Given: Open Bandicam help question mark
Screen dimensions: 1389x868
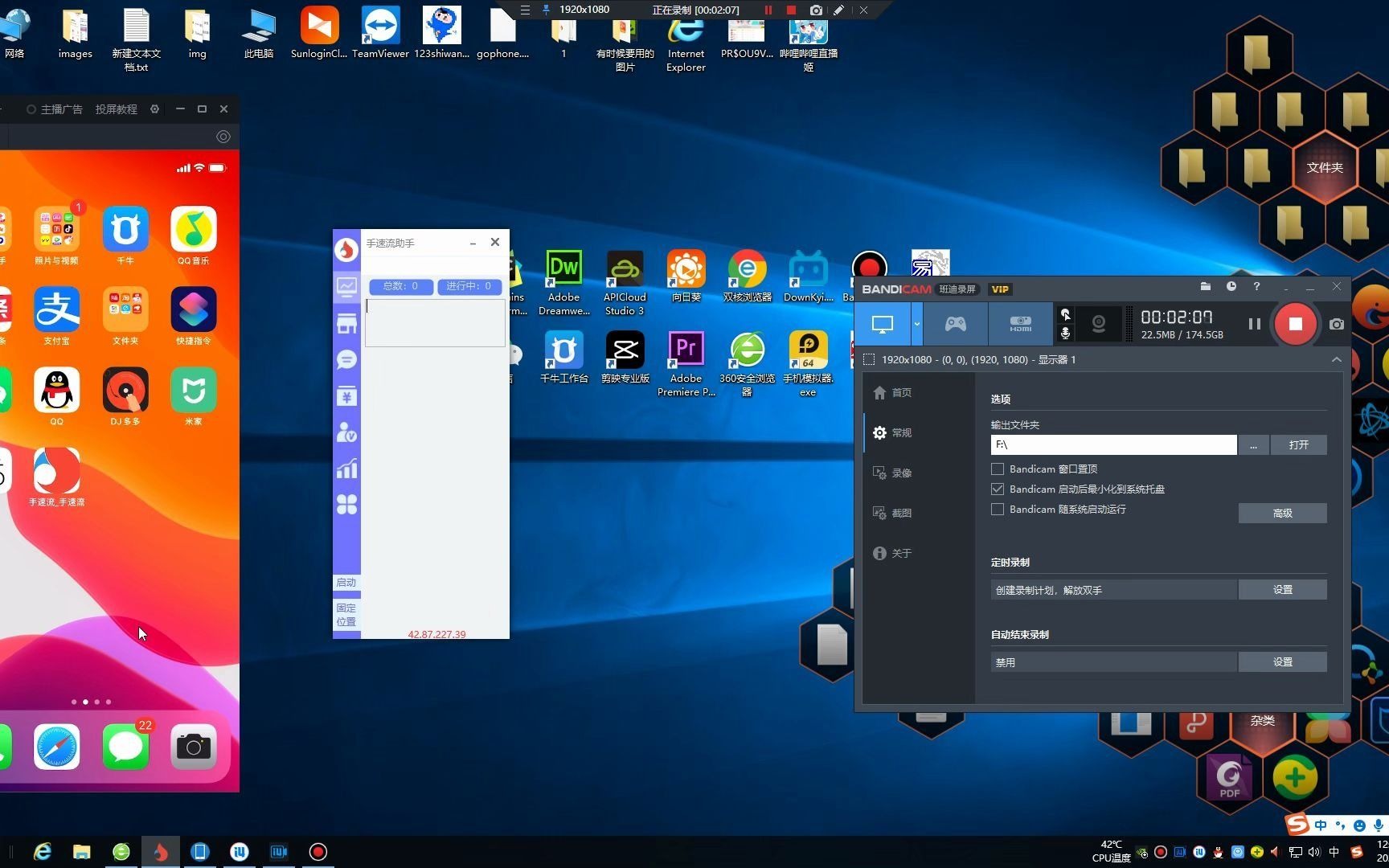Looking at the screenshot, I should coord(1256,286).
